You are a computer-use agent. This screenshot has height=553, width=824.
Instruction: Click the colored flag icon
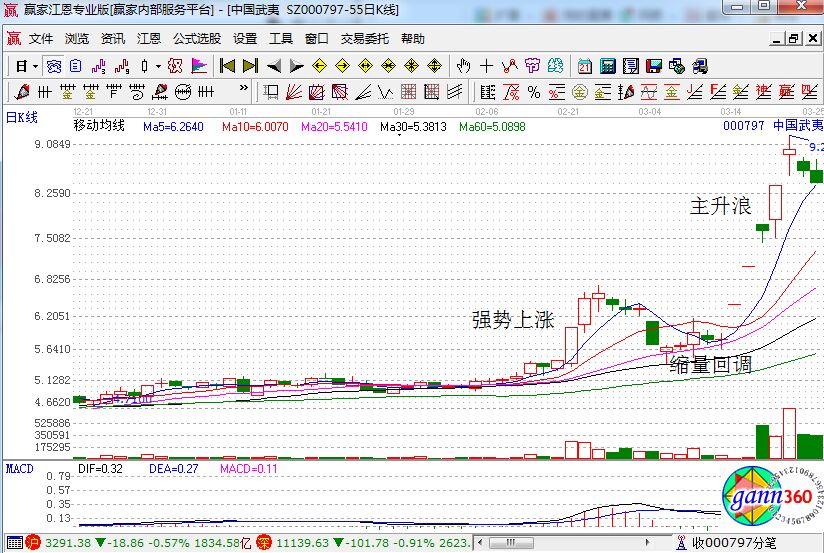(x=199, y=66)
